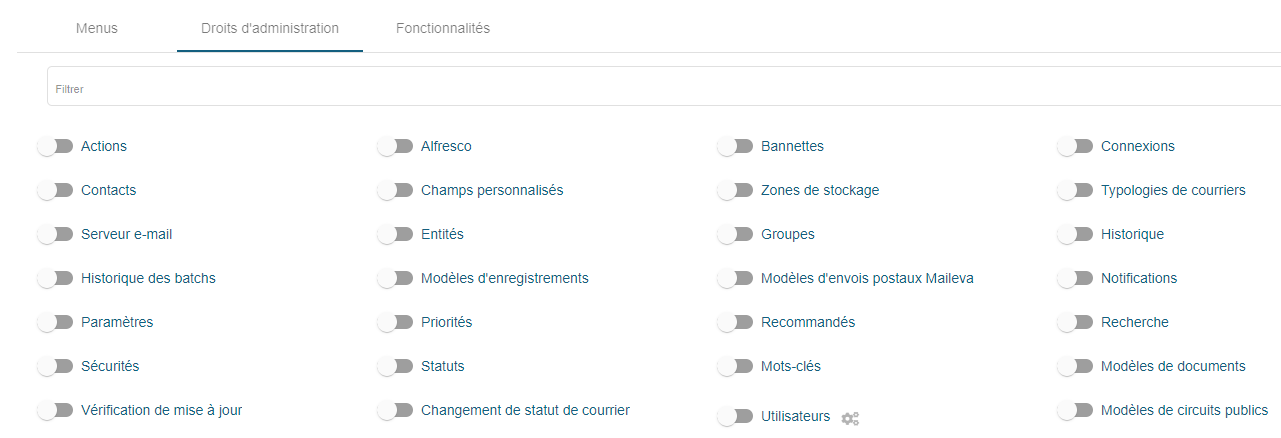The width and height of the screenshot is (1281, 438).
Task: Toggle the Alfresco admin right
Action: click(396, 147)
